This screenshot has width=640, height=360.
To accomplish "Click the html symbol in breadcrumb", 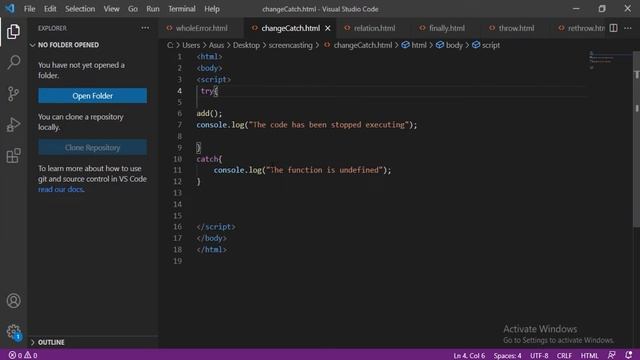I will click(414, 45).
